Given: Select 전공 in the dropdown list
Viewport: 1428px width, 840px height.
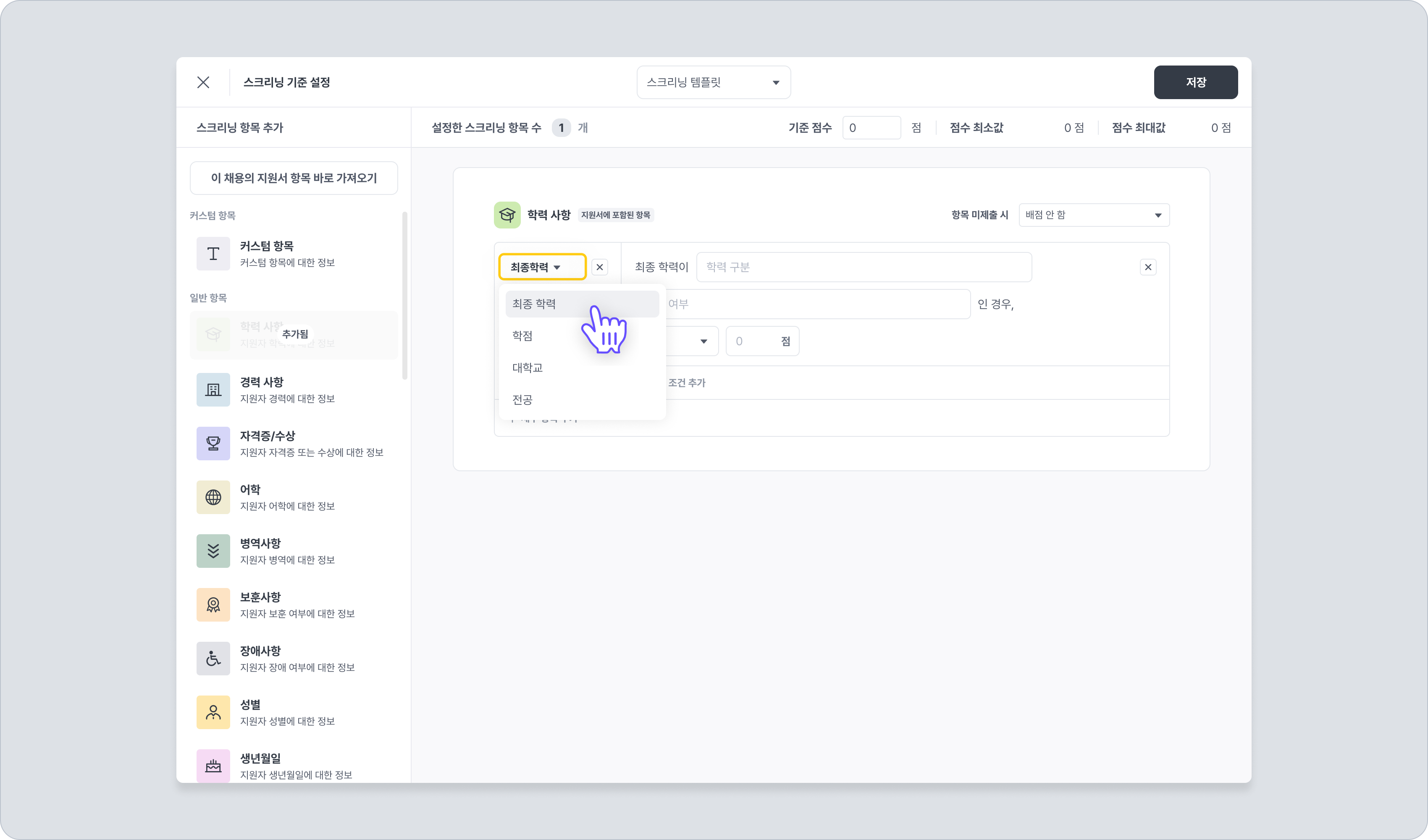Looking at the screenshot, I should [522, 400].
